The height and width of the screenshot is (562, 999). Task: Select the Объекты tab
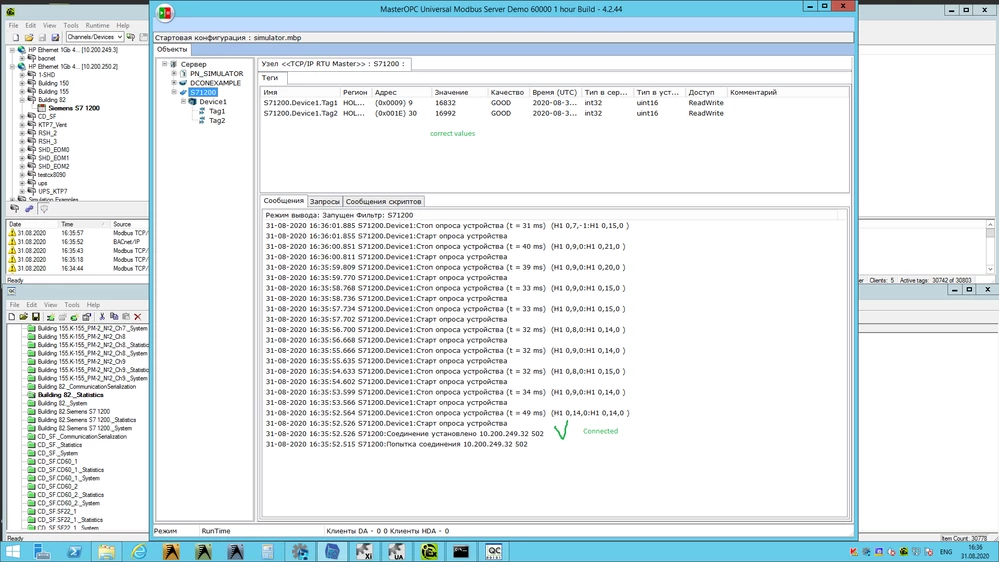[172, 49]
